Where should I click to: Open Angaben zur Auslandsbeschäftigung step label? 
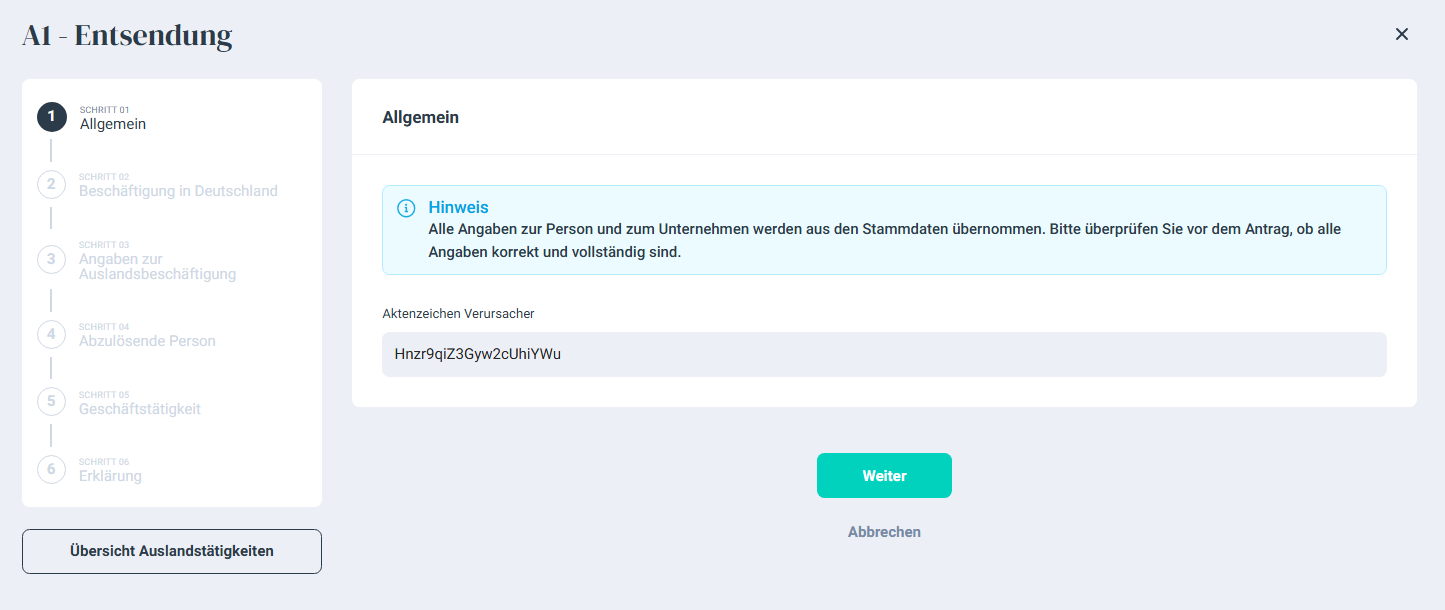[x=157, y=267]
